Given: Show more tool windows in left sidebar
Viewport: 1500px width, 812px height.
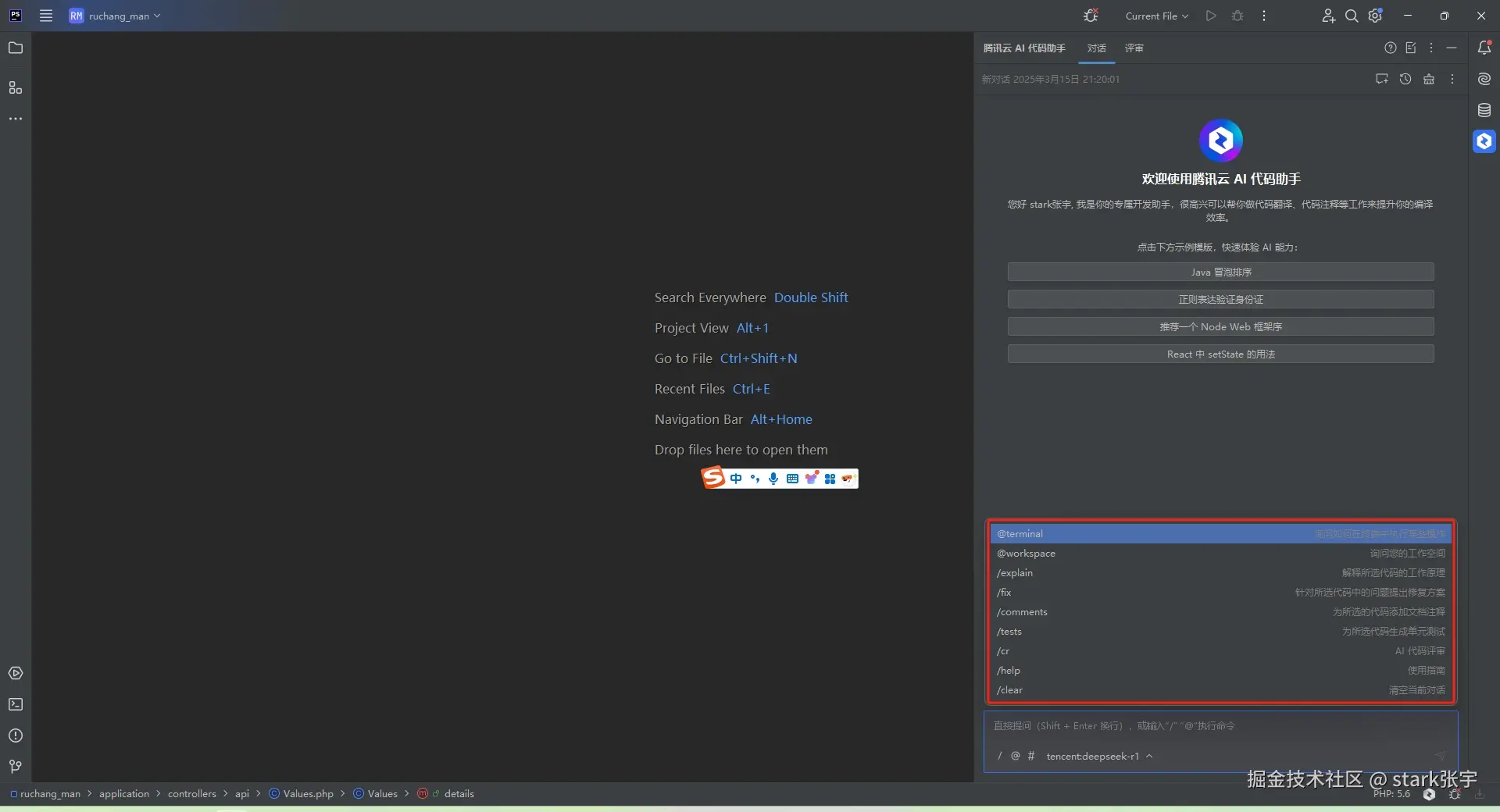Looking at the screenshot, I should (x=16, y=119).
